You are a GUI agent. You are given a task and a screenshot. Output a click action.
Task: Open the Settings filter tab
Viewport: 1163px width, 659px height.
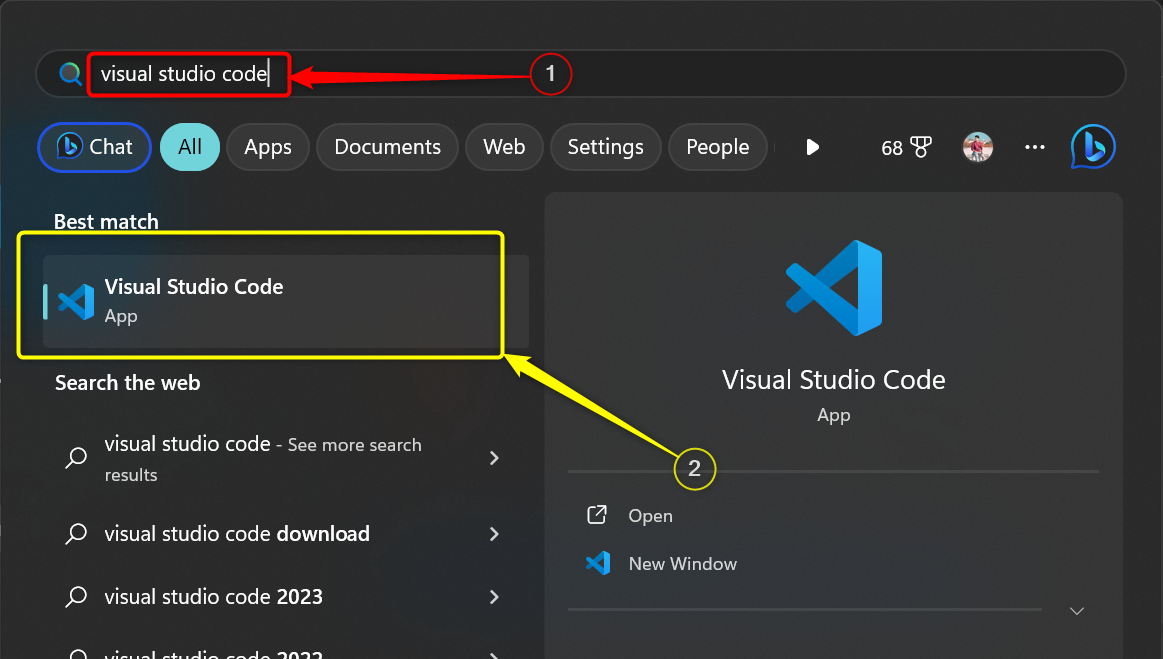click(605, 147)
